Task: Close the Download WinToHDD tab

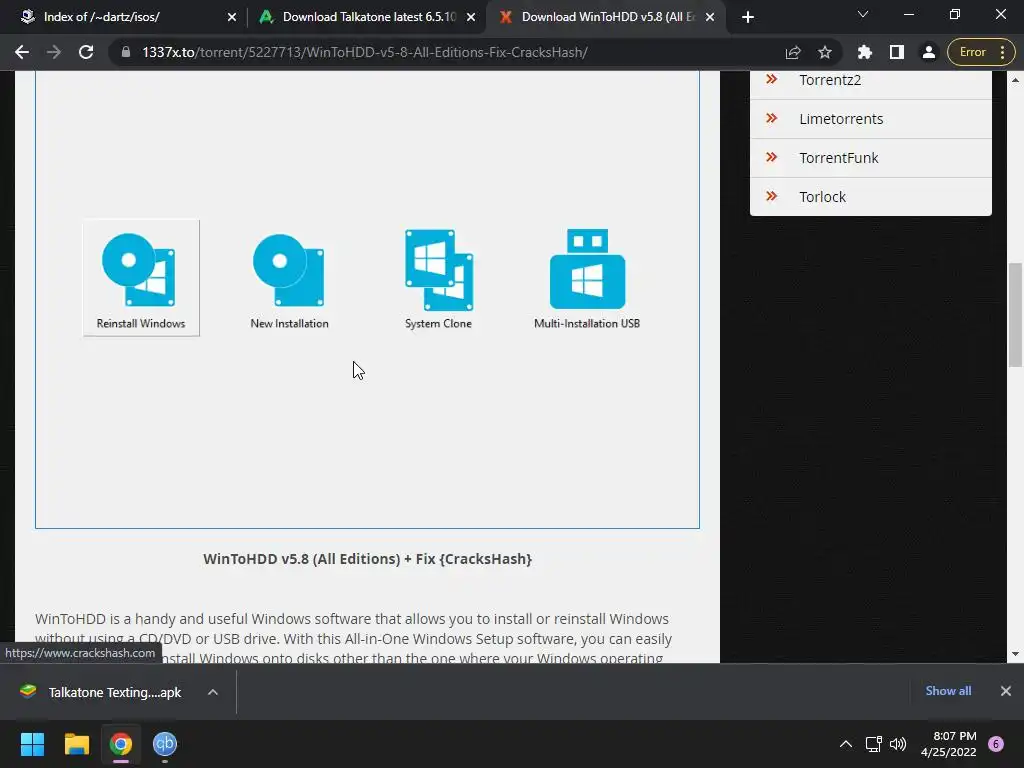Action: (710, 17)
